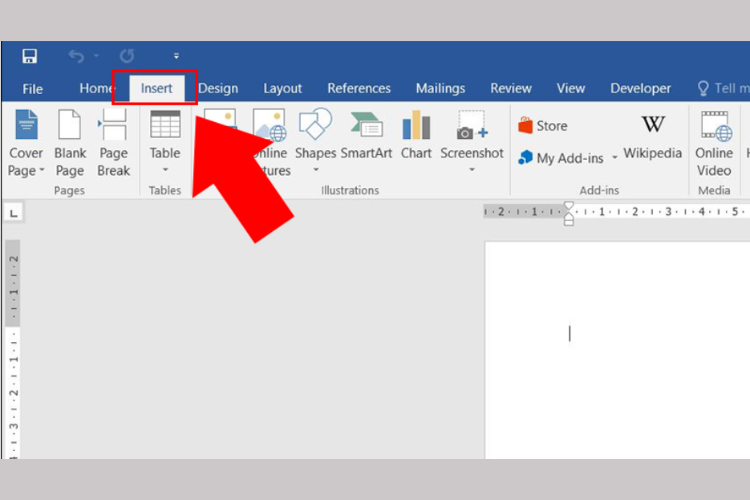Viewport: 750px width, 500px height.
Task: Undo the last action
Action: (x=76, y=56)
